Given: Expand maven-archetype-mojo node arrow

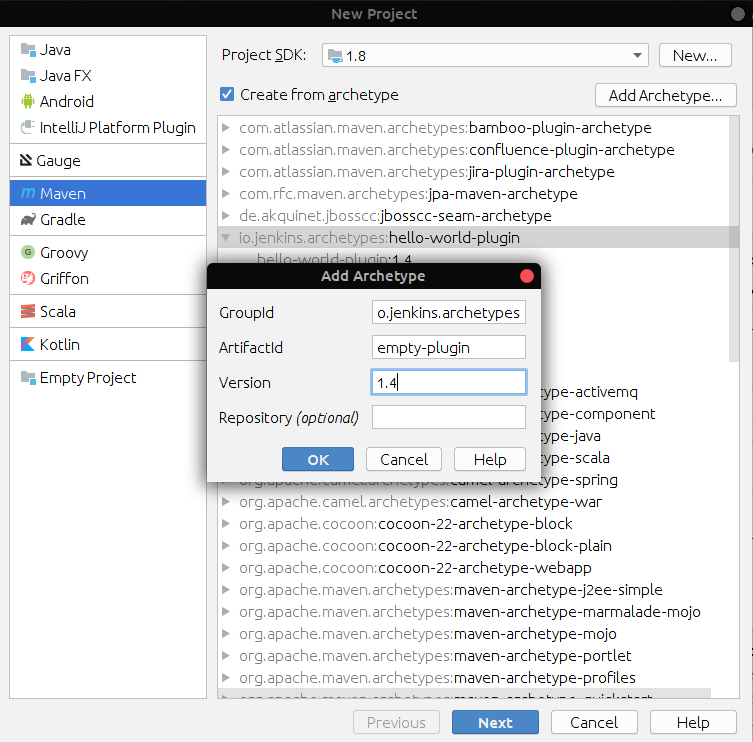Looking at the screenshot, I should tap(225, 634).
